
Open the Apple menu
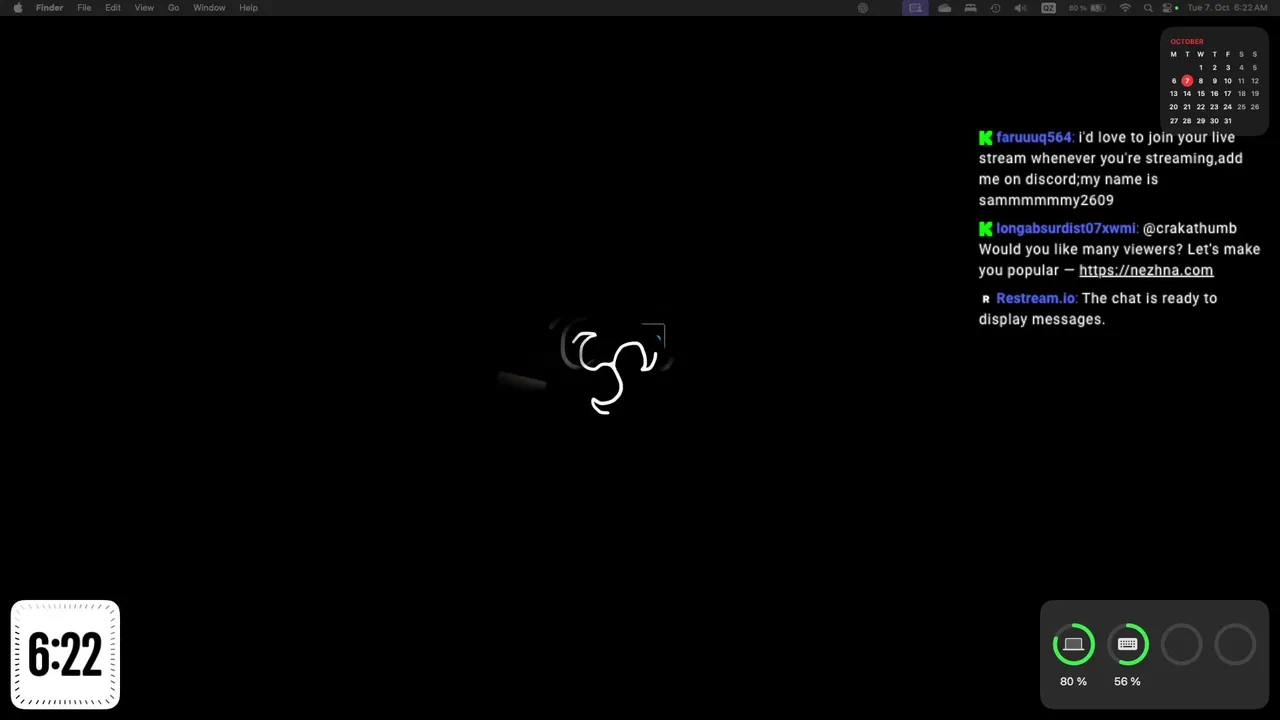[x=17, y=7]
